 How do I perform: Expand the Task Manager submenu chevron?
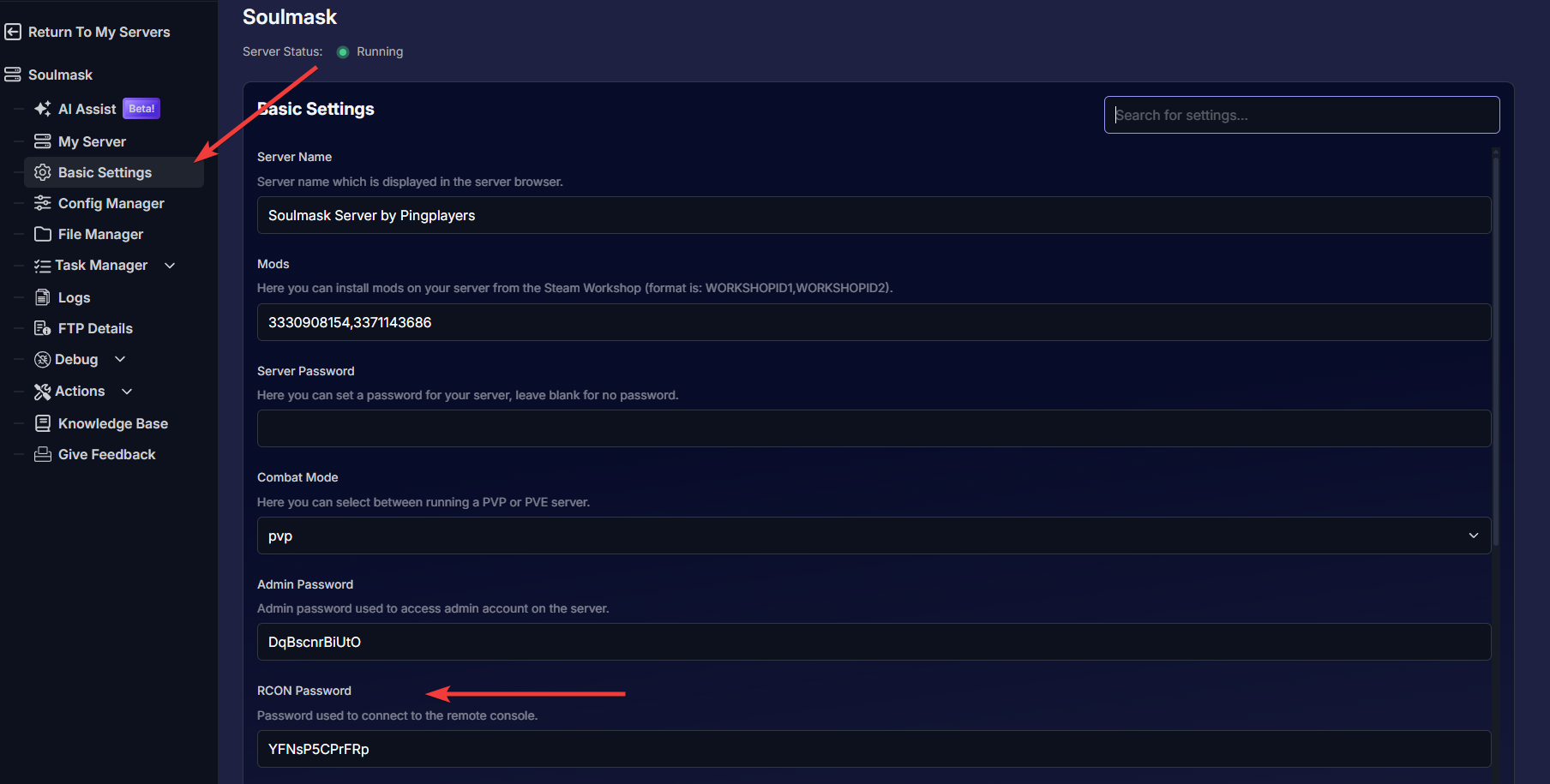170,266
